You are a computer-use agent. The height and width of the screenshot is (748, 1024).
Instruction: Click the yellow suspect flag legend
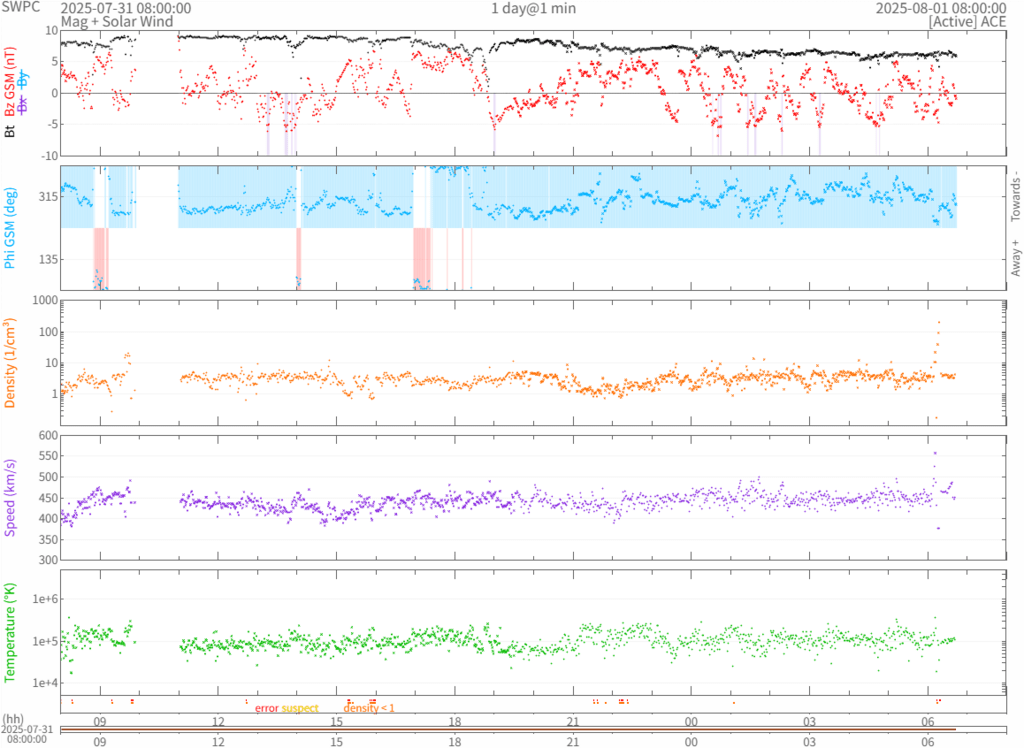(x=300, y=708)
